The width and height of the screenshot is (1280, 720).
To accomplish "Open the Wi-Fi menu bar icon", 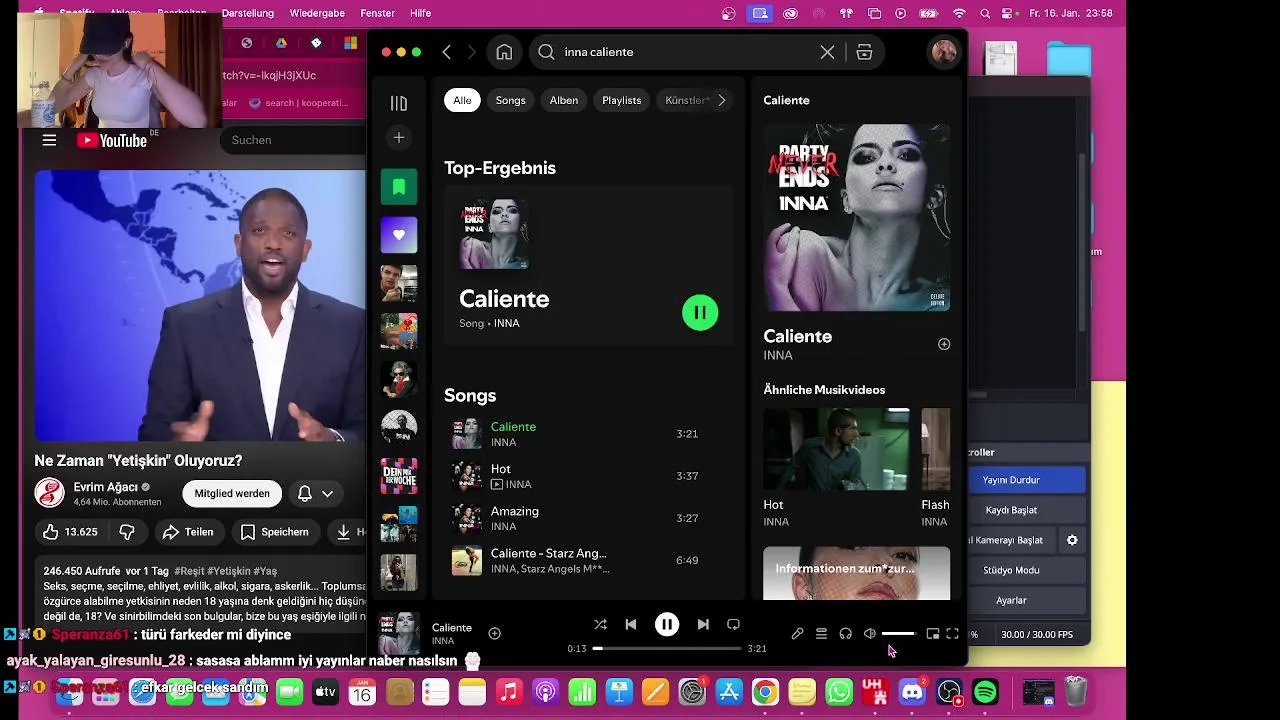I will 960,13.
